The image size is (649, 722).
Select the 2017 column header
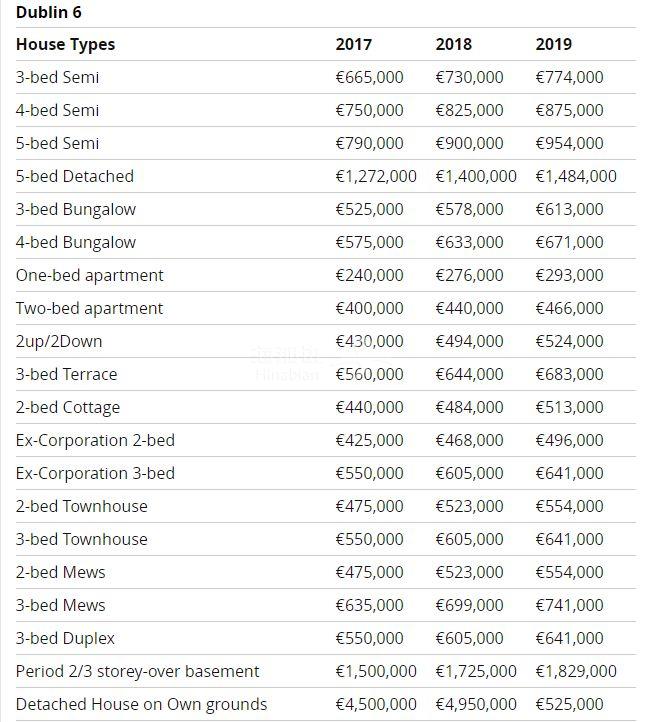pos(353,44)
